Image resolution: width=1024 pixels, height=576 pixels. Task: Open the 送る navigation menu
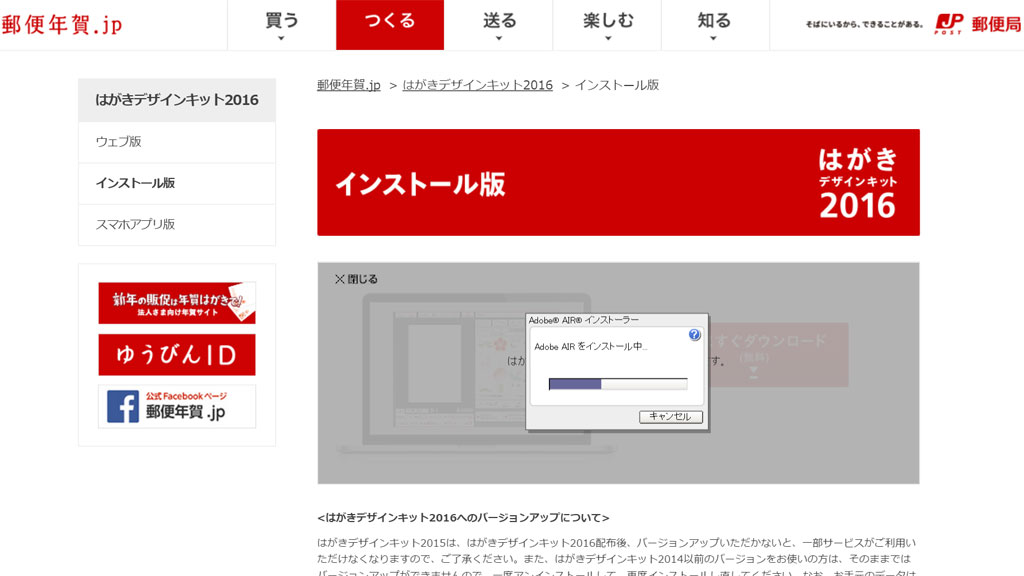point(499,25)
